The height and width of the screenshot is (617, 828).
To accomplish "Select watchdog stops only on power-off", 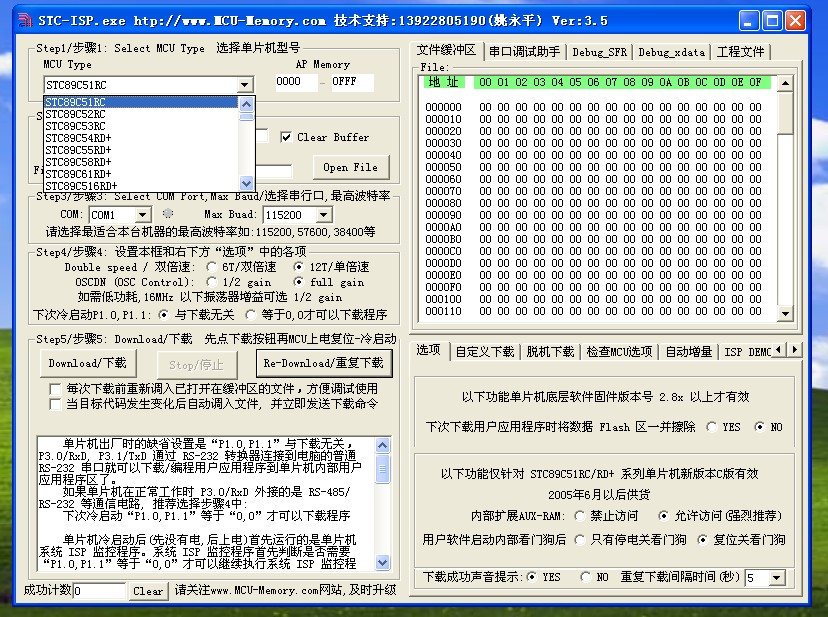I will [x=580, y=540].
